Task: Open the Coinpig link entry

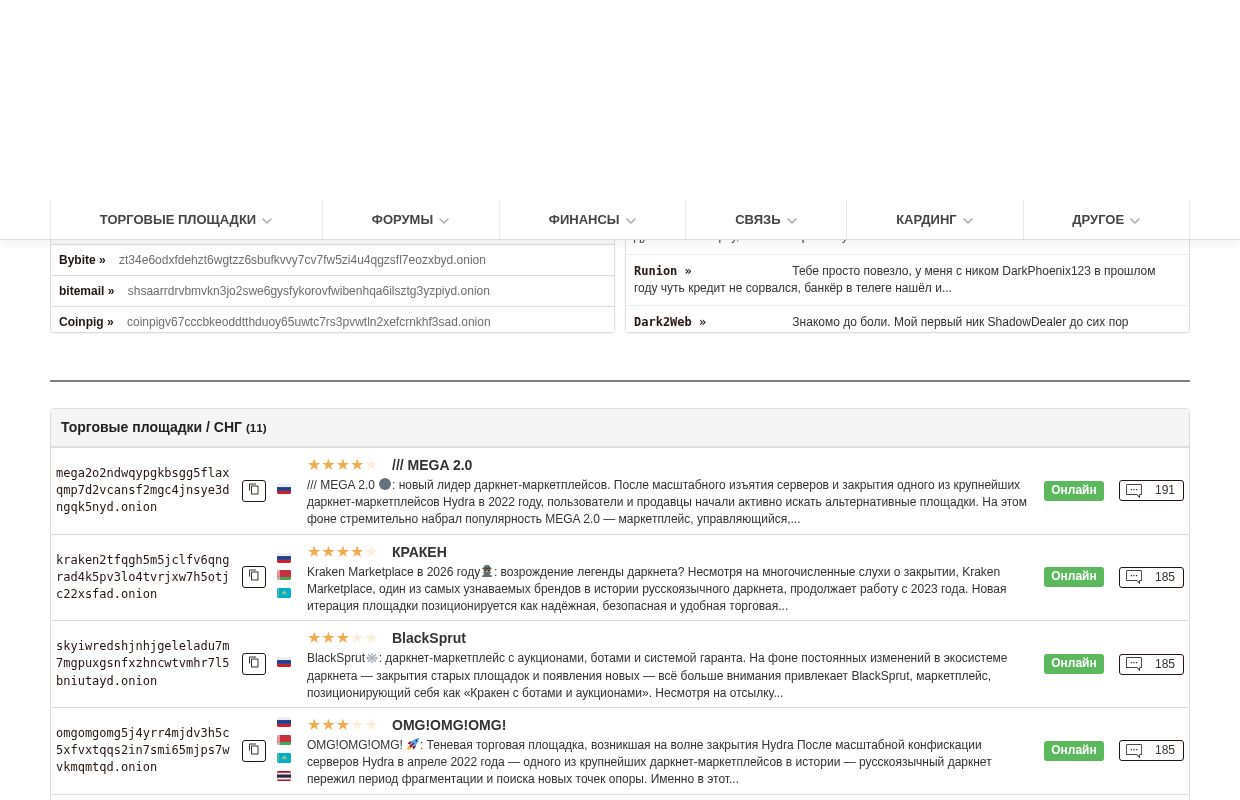Action: click(x=86, y=322)
